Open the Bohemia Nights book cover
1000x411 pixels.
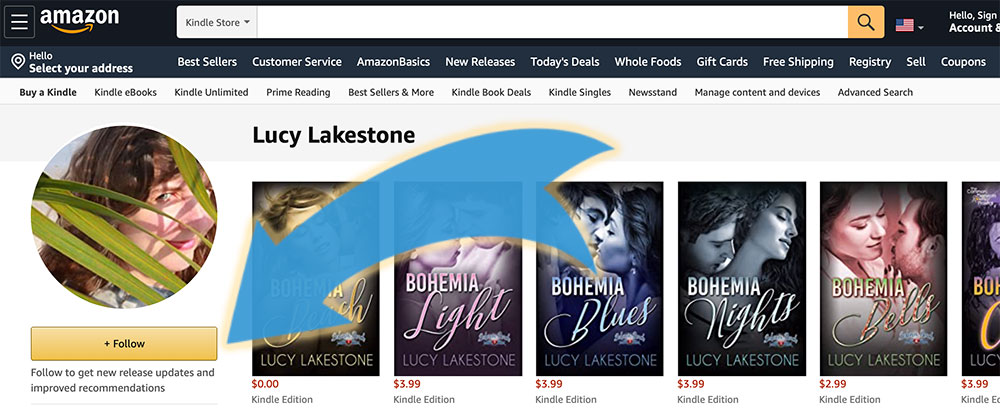point(742,279)
